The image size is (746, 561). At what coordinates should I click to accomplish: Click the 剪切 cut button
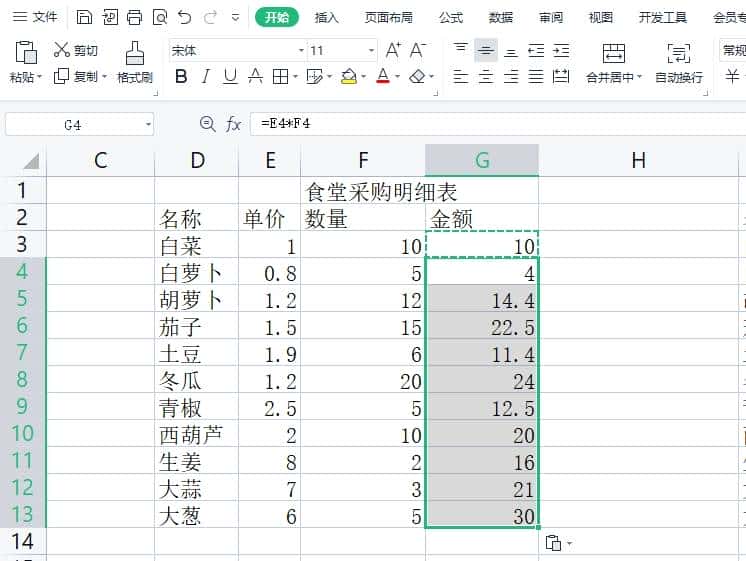[76, 50]
